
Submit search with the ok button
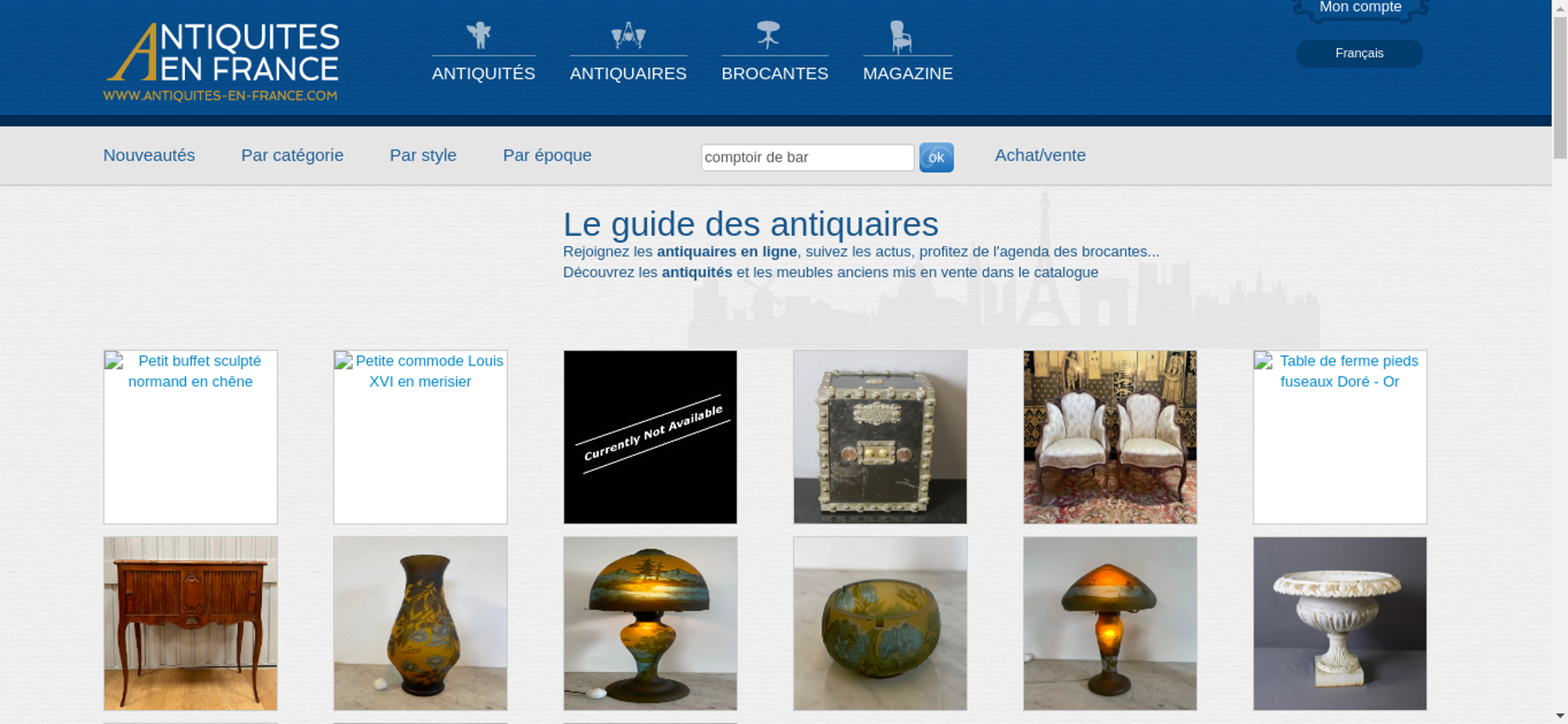[936, 158]
